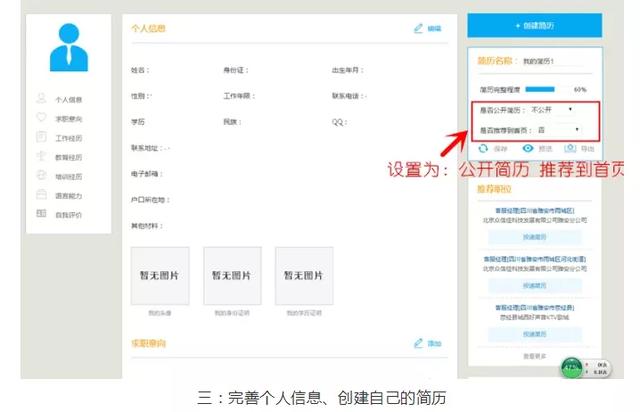This screenshot has width=640, height=412.
Task: Open 工作经历 in the sidebar
Action: click(x=68, y=138)
